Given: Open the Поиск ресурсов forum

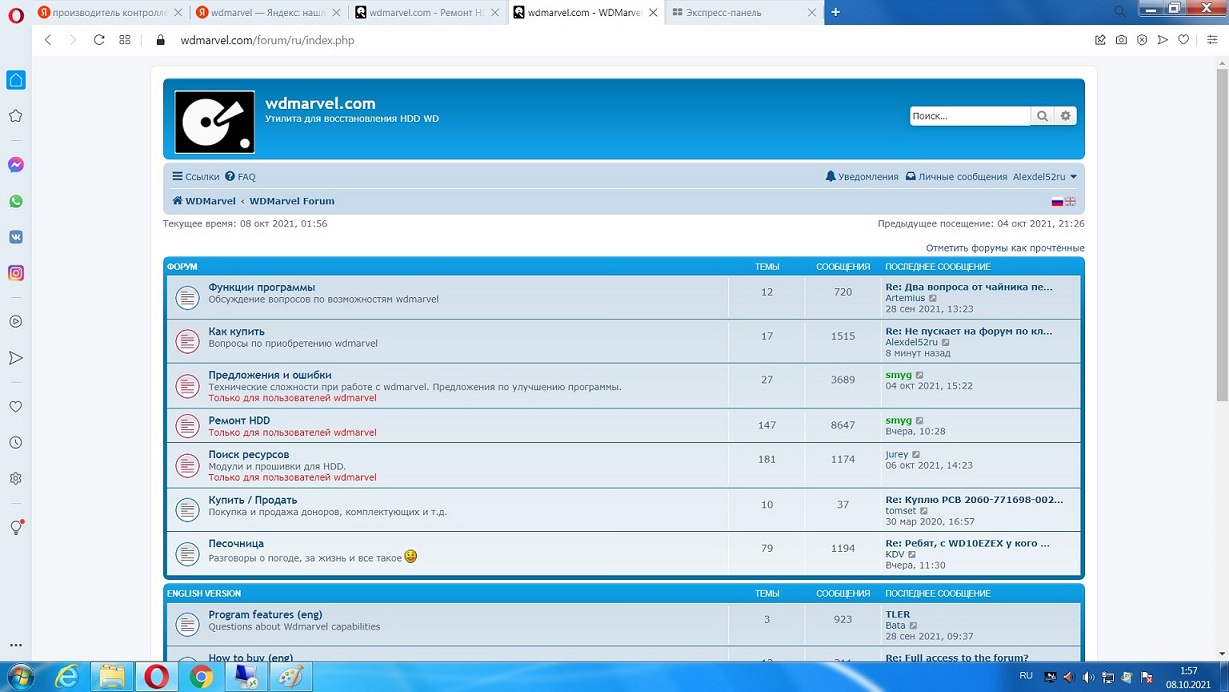Looking at the screenshot, I should coord(249,454).
